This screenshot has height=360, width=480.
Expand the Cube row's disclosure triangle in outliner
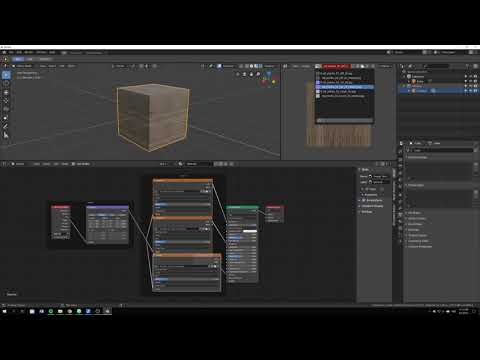click(x=409, y=81)
